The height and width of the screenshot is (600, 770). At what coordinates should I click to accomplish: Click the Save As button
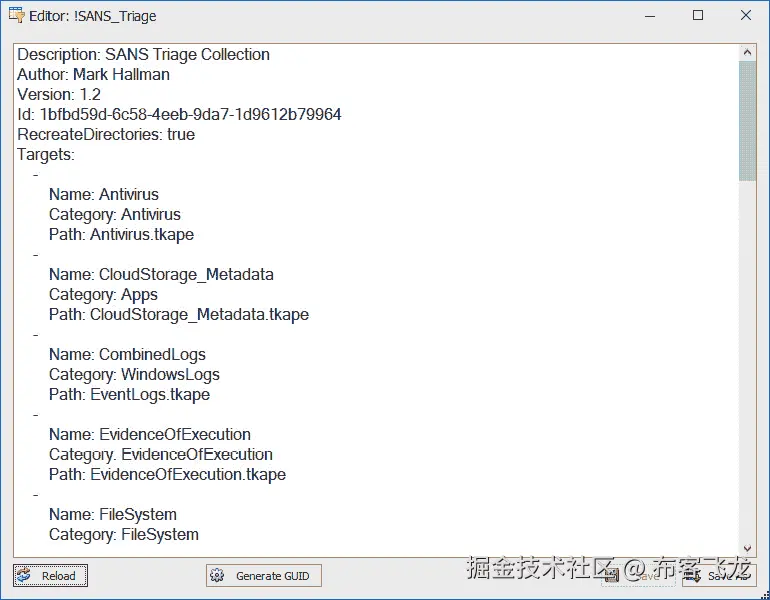(x=719, y=575)
